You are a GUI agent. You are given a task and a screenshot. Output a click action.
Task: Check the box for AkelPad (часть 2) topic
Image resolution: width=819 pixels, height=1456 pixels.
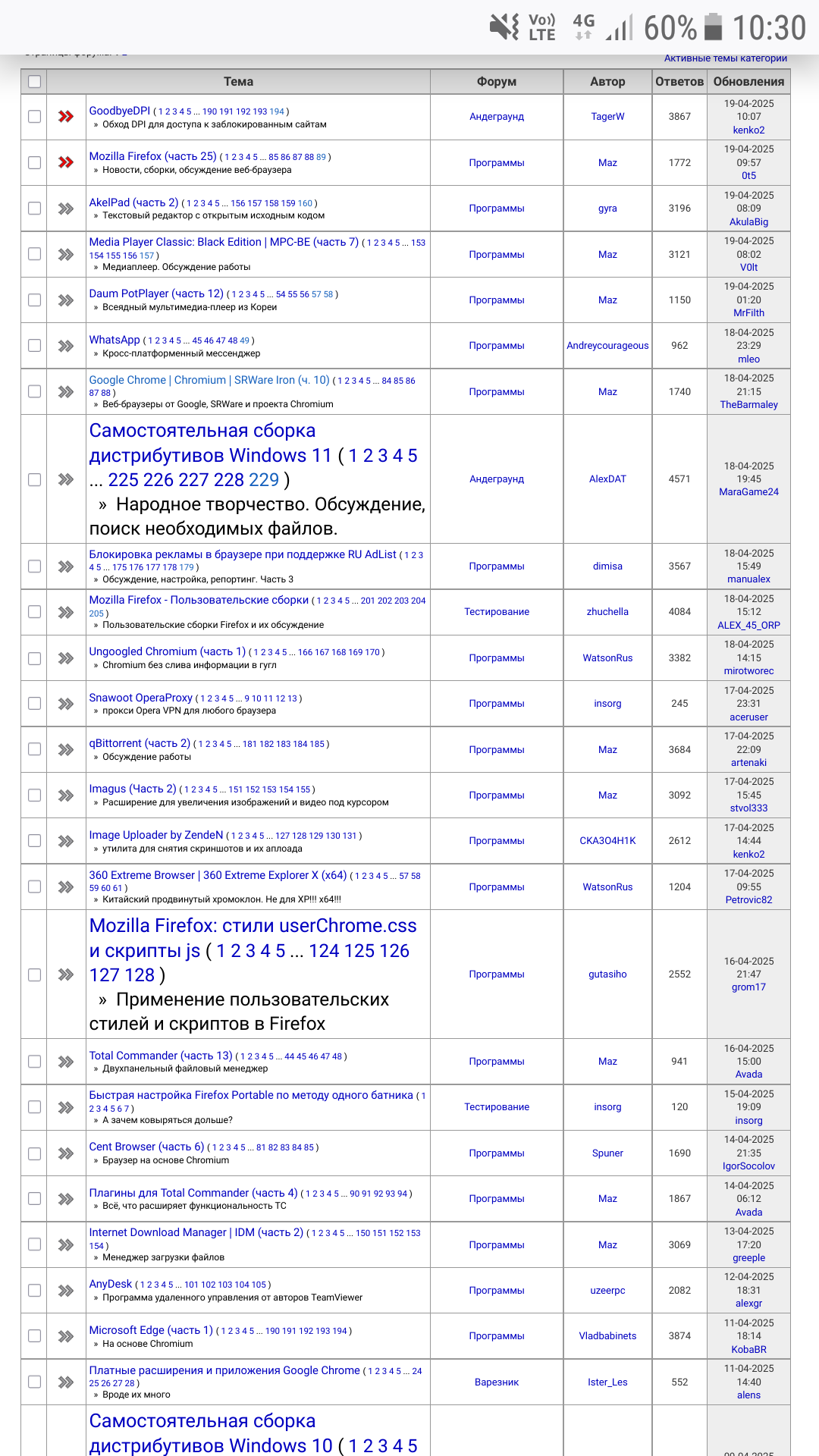click(34, 209)
